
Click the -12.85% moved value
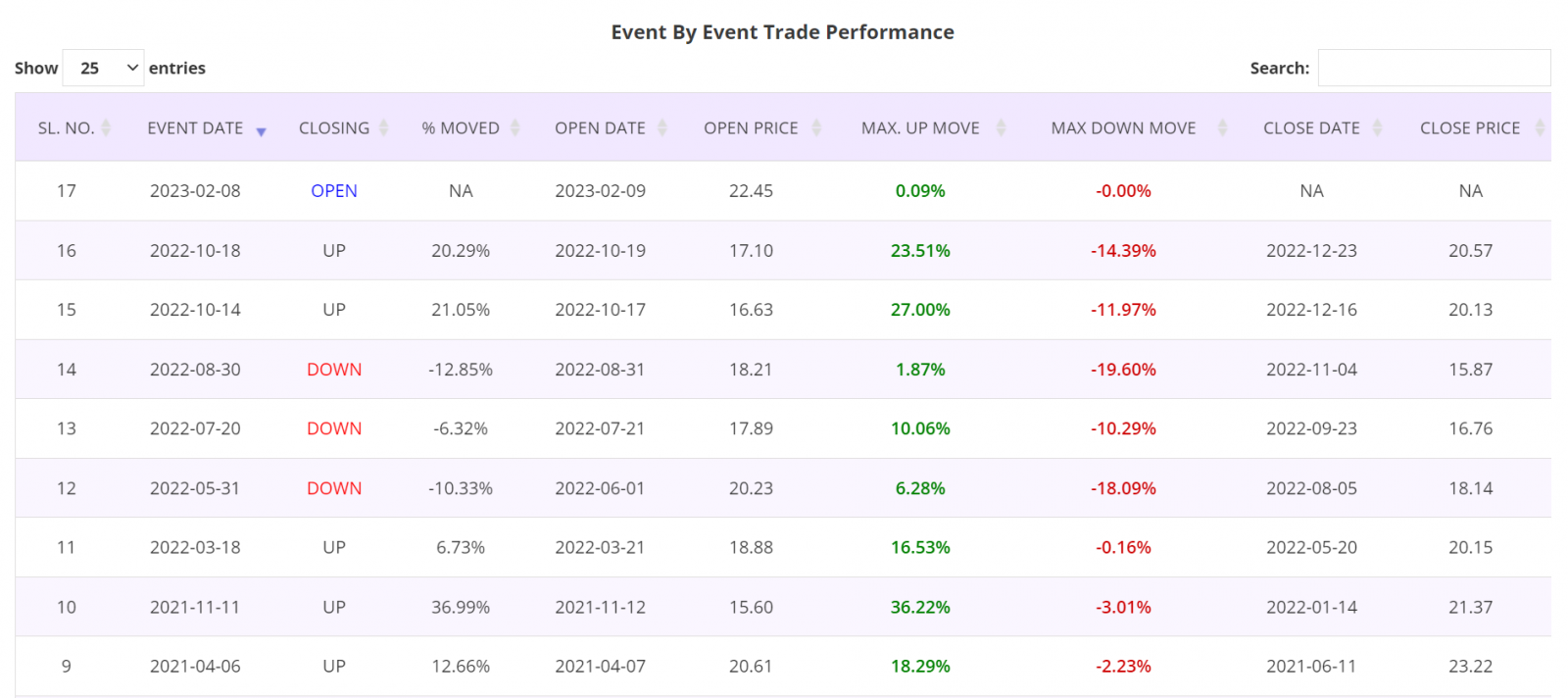click(x=461, y=370)
